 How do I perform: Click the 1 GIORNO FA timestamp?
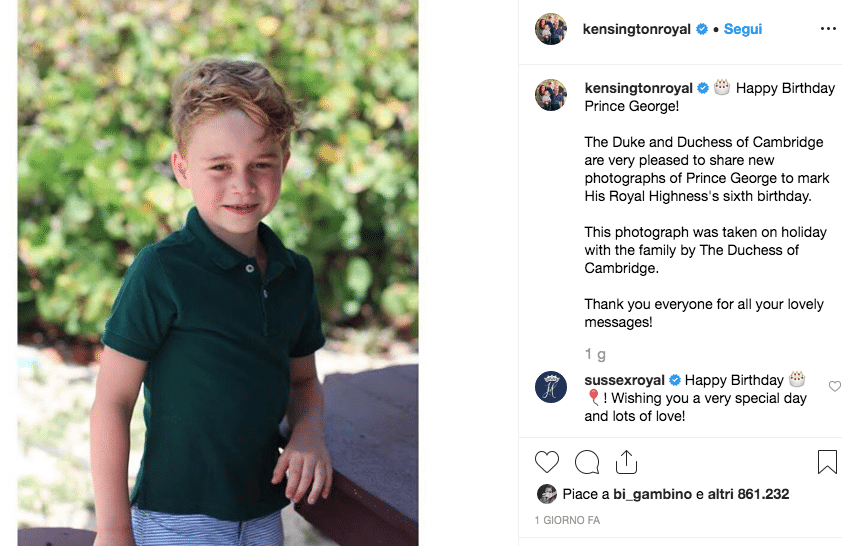pos(565,521)
